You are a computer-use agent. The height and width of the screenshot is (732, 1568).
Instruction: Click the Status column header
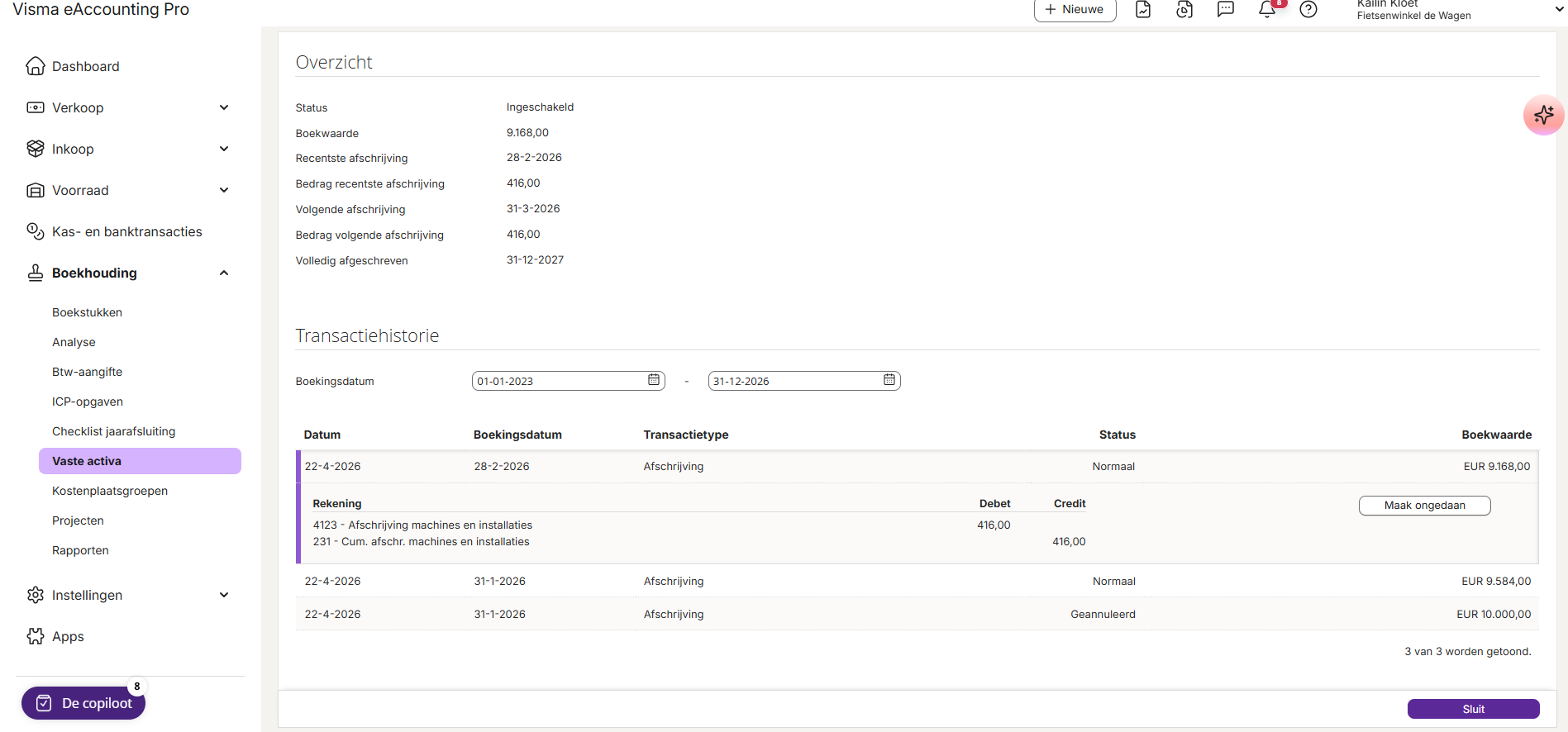[x=1118, y=435]
